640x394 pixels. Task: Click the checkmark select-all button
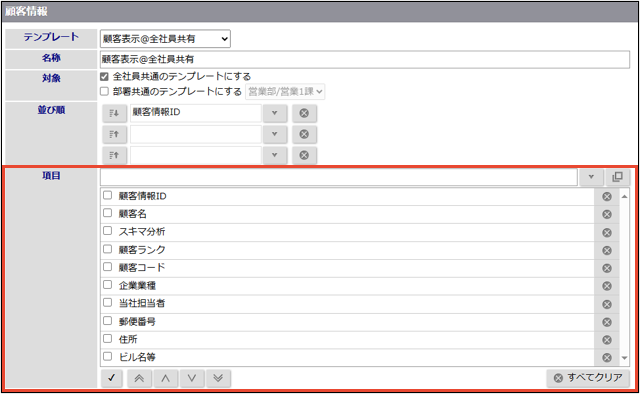111,378
